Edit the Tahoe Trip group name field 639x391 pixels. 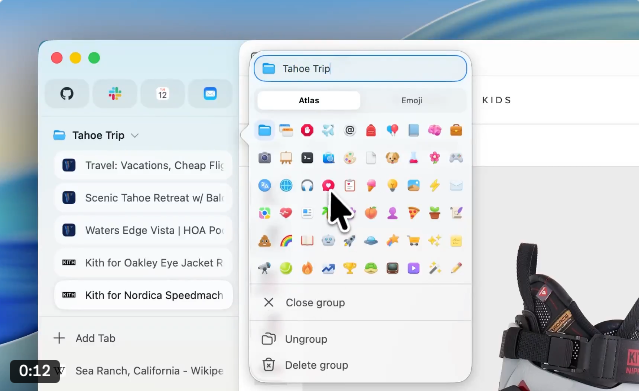tap(360, 68)
